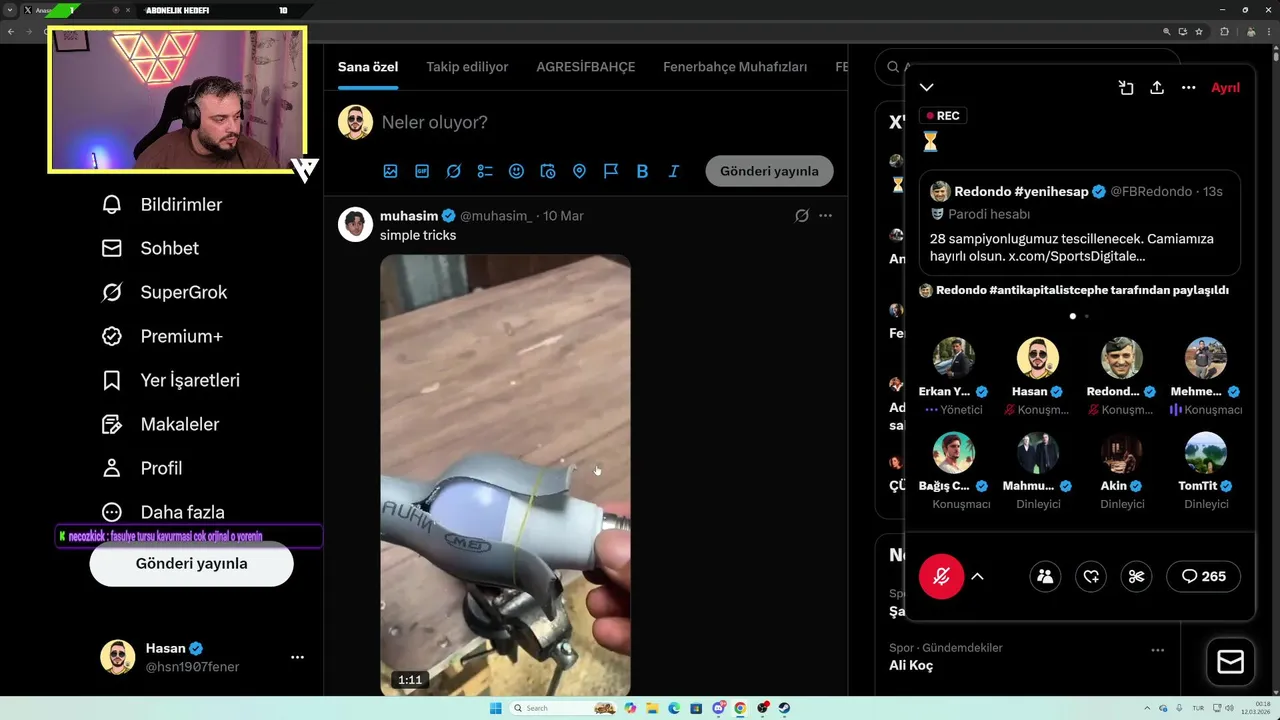Share the Space with upload icon
The height and width of the screenshot is (720, 1280).
[x=1157, y=88]
